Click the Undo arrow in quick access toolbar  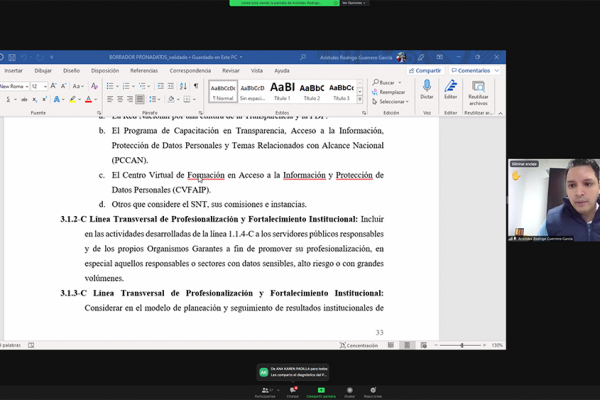click(x=24, y=57)
